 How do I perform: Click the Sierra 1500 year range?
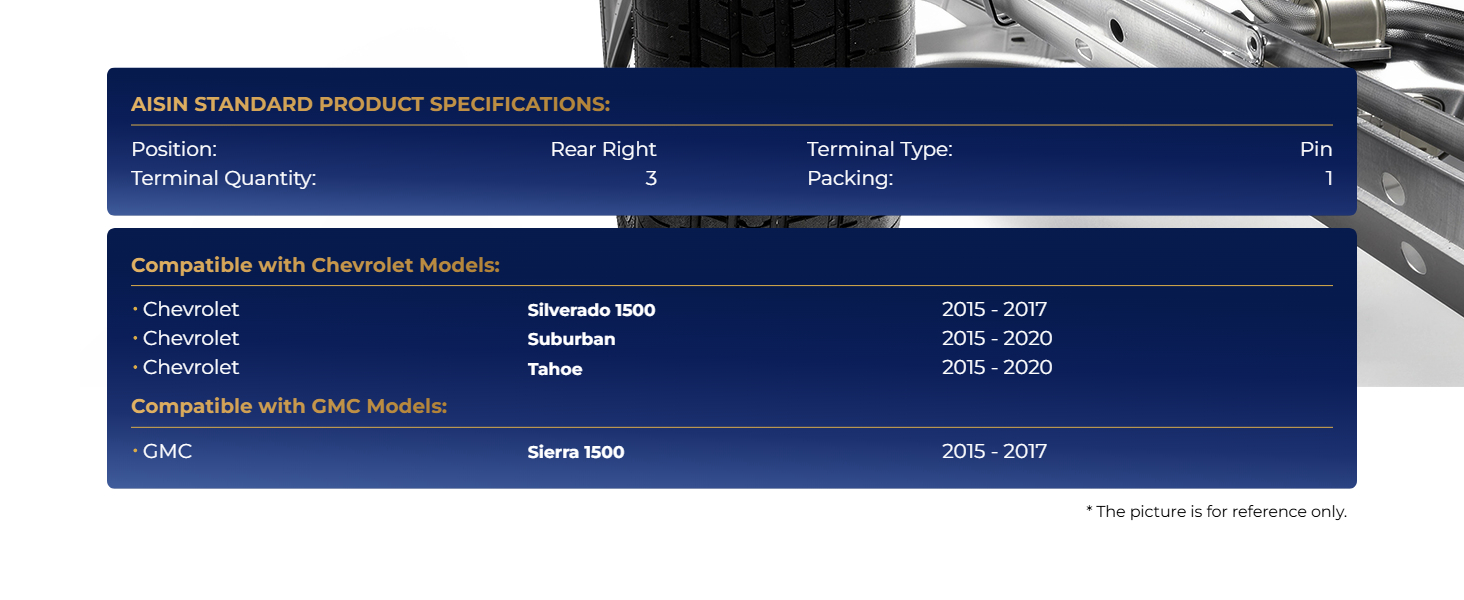(994, 451)
